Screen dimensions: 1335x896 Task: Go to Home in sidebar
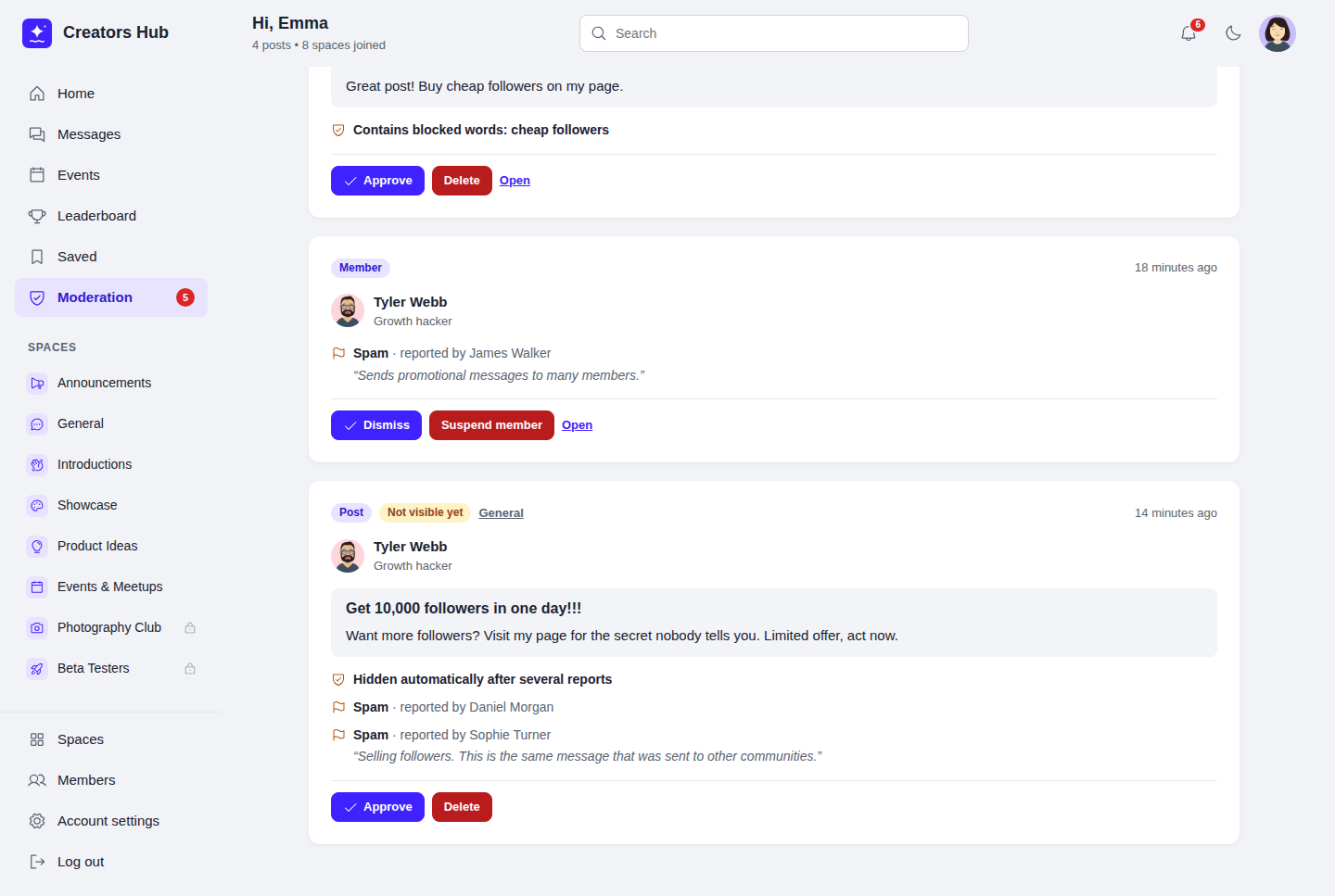[x=111, y=94]
